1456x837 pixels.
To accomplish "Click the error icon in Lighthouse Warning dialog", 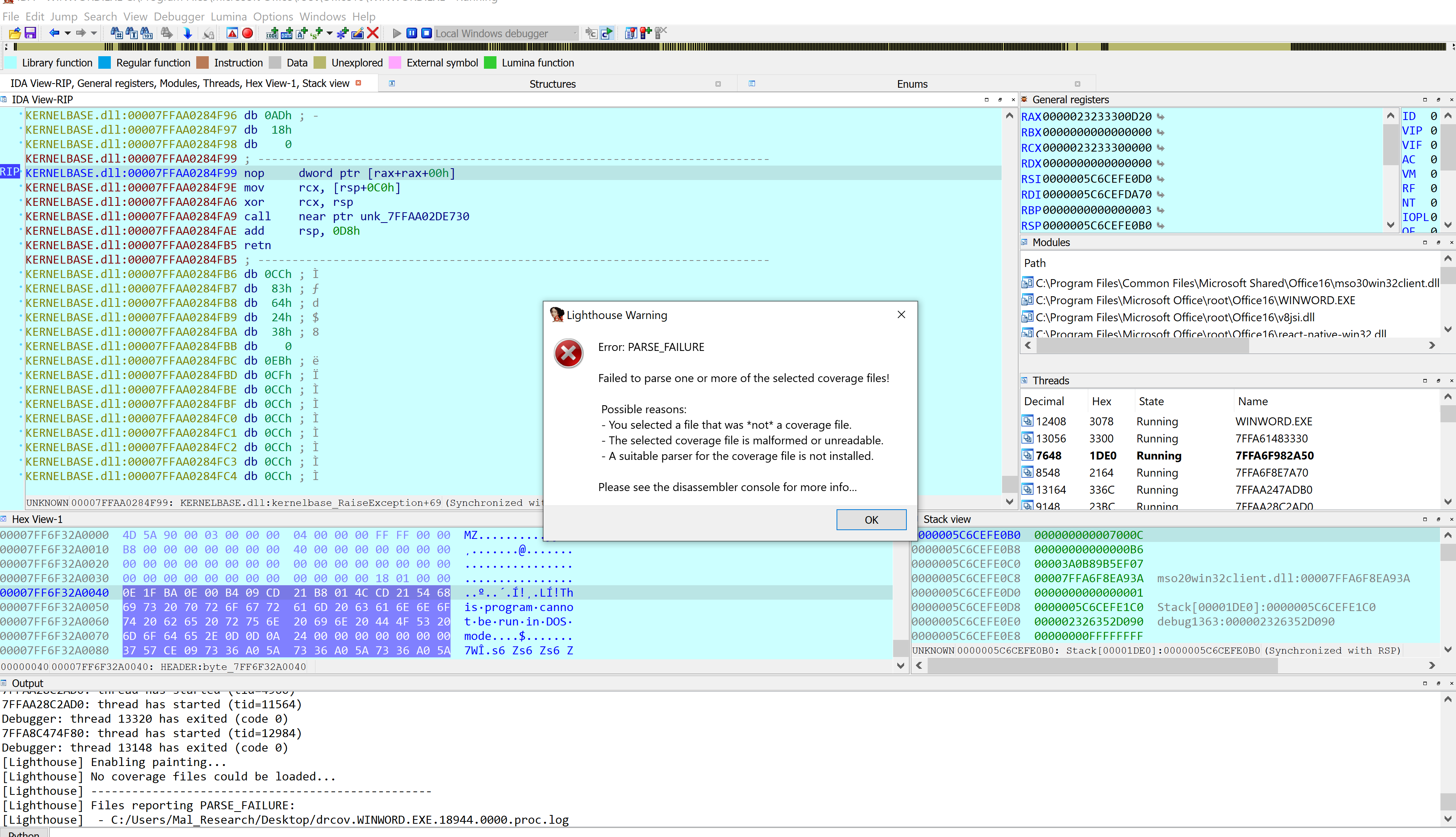I will point(568,353).
